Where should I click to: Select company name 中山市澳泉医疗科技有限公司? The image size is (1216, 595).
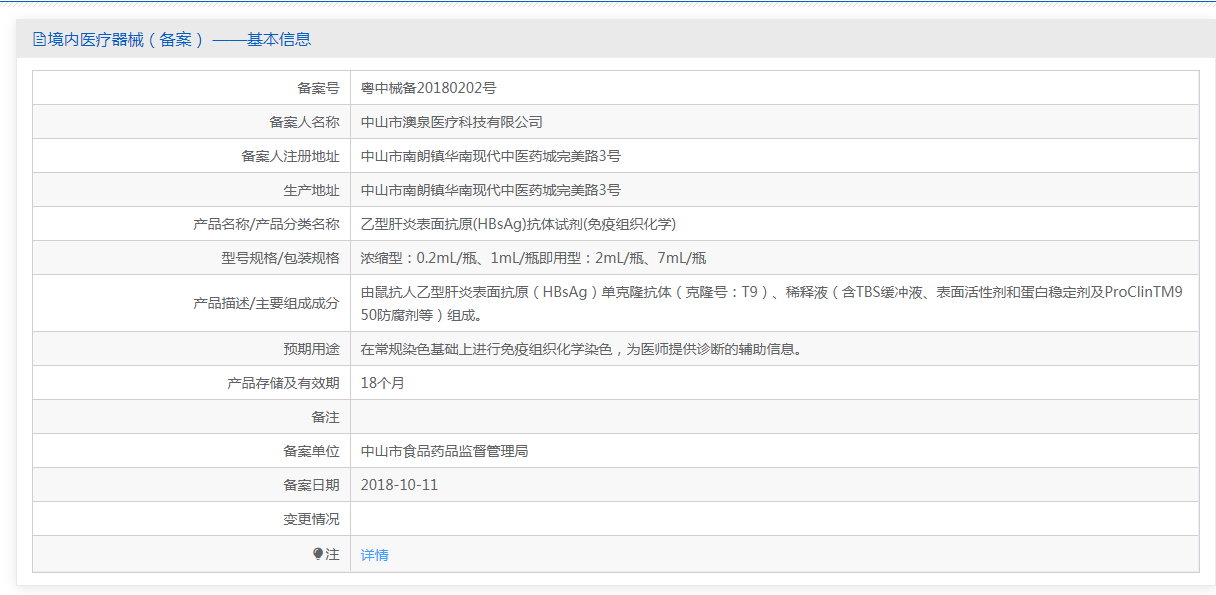point(452,122)
